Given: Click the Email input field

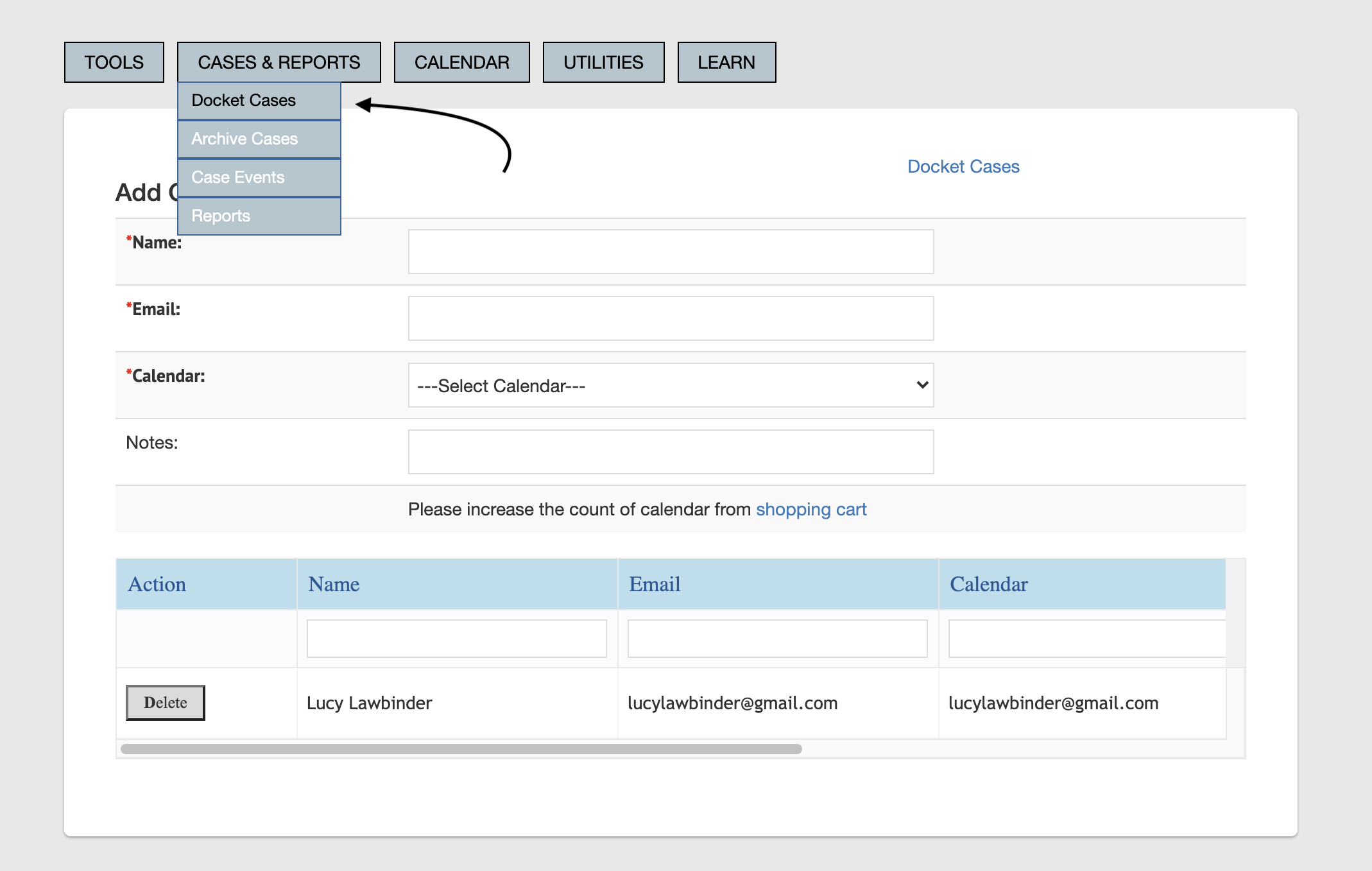Looking at the screenshot, I should tap(670, 318).
